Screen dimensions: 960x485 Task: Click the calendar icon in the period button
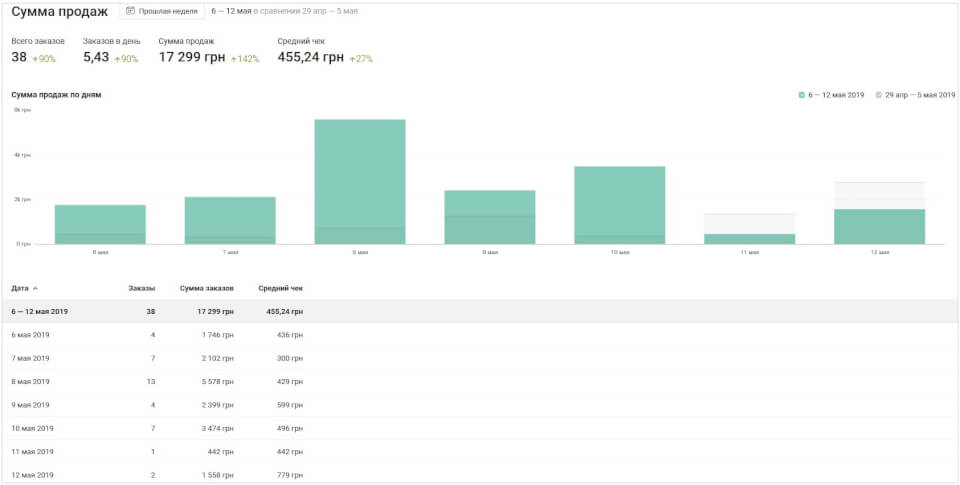click(x=130, y=11)
